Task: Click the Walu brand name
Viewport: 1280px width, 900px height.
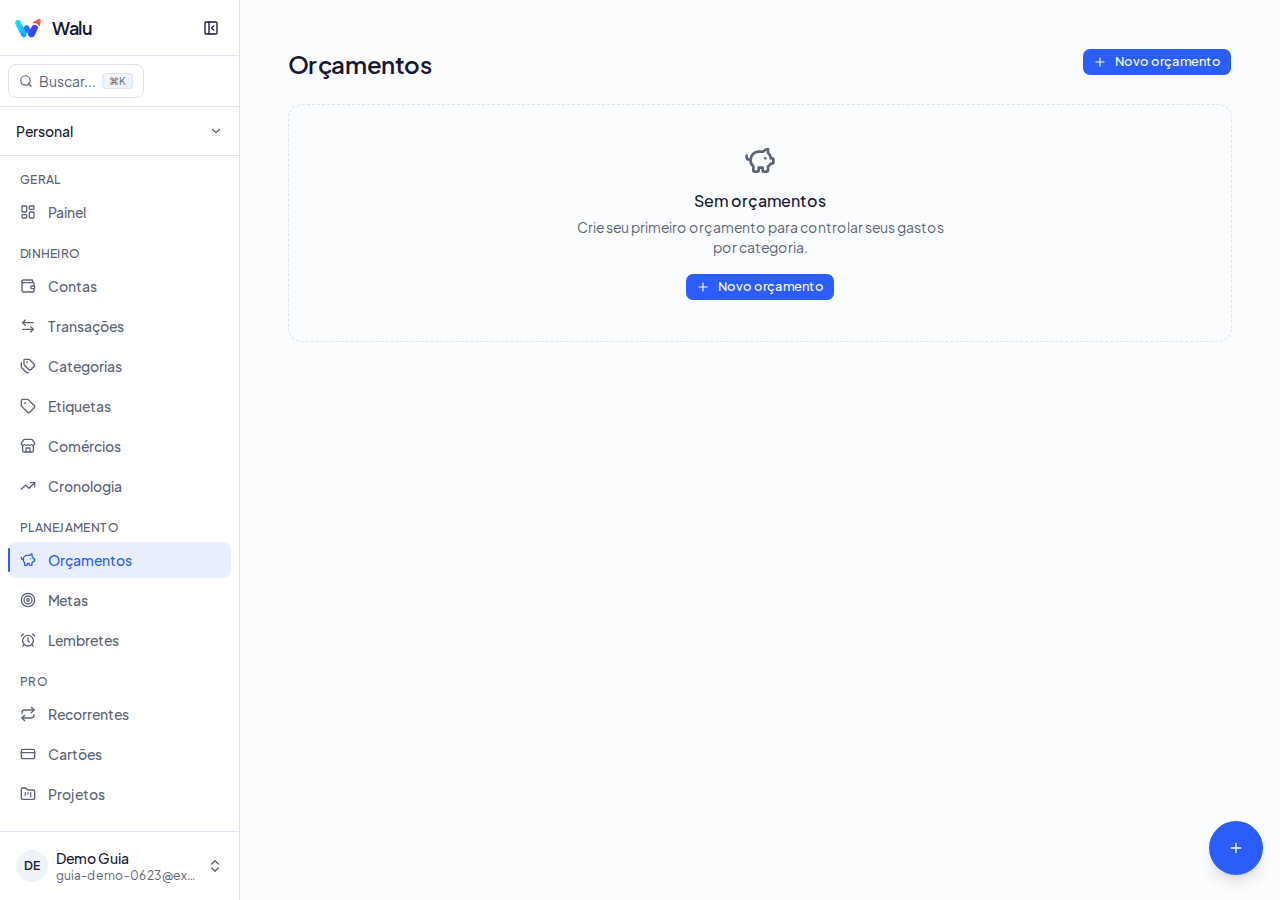Action: pos(72,28)
